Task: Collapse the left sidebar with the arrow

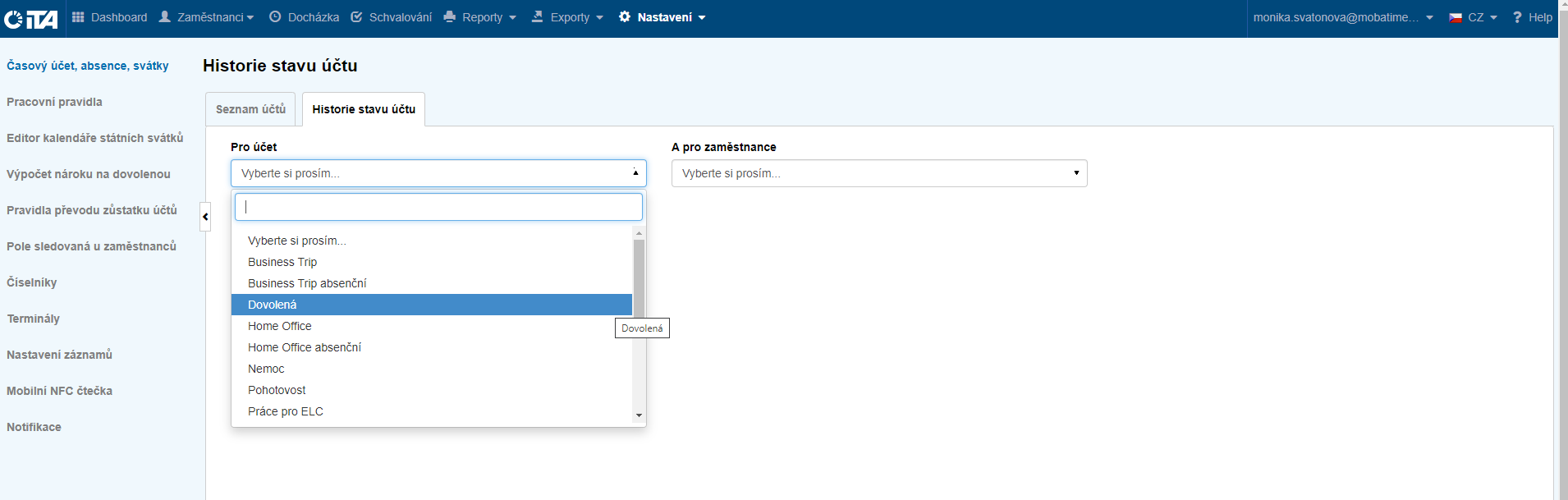Action: [x=205, y=217]
